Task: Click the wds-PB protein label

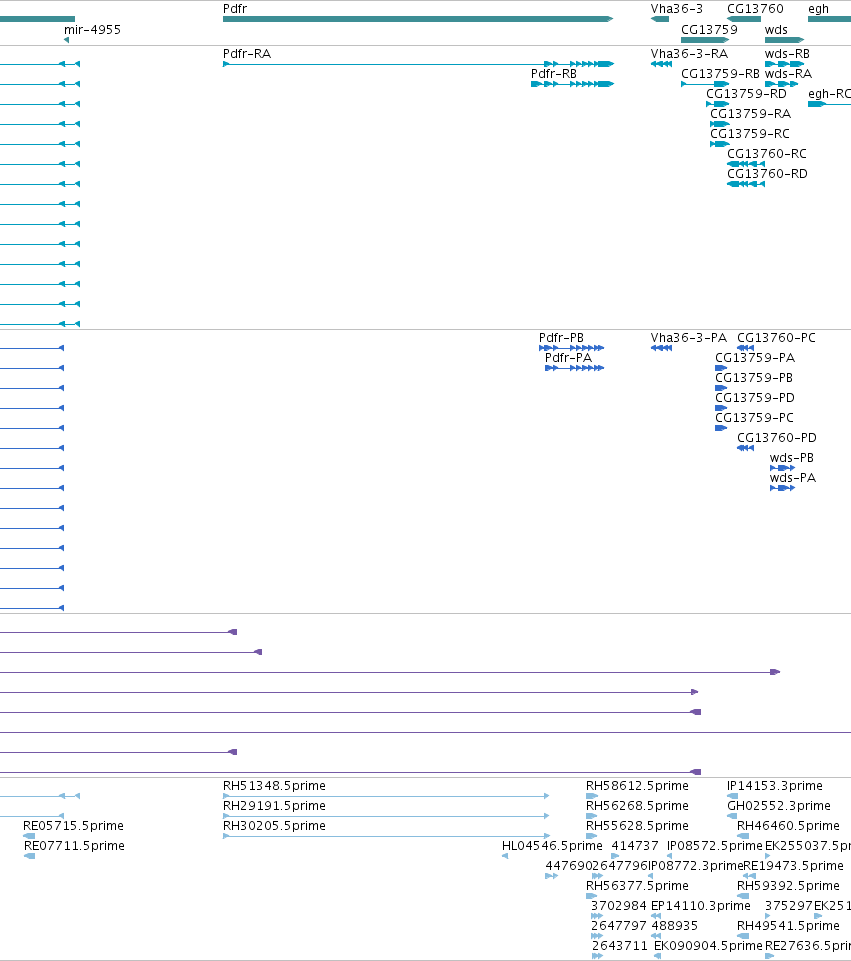Action: coord(792,458)
